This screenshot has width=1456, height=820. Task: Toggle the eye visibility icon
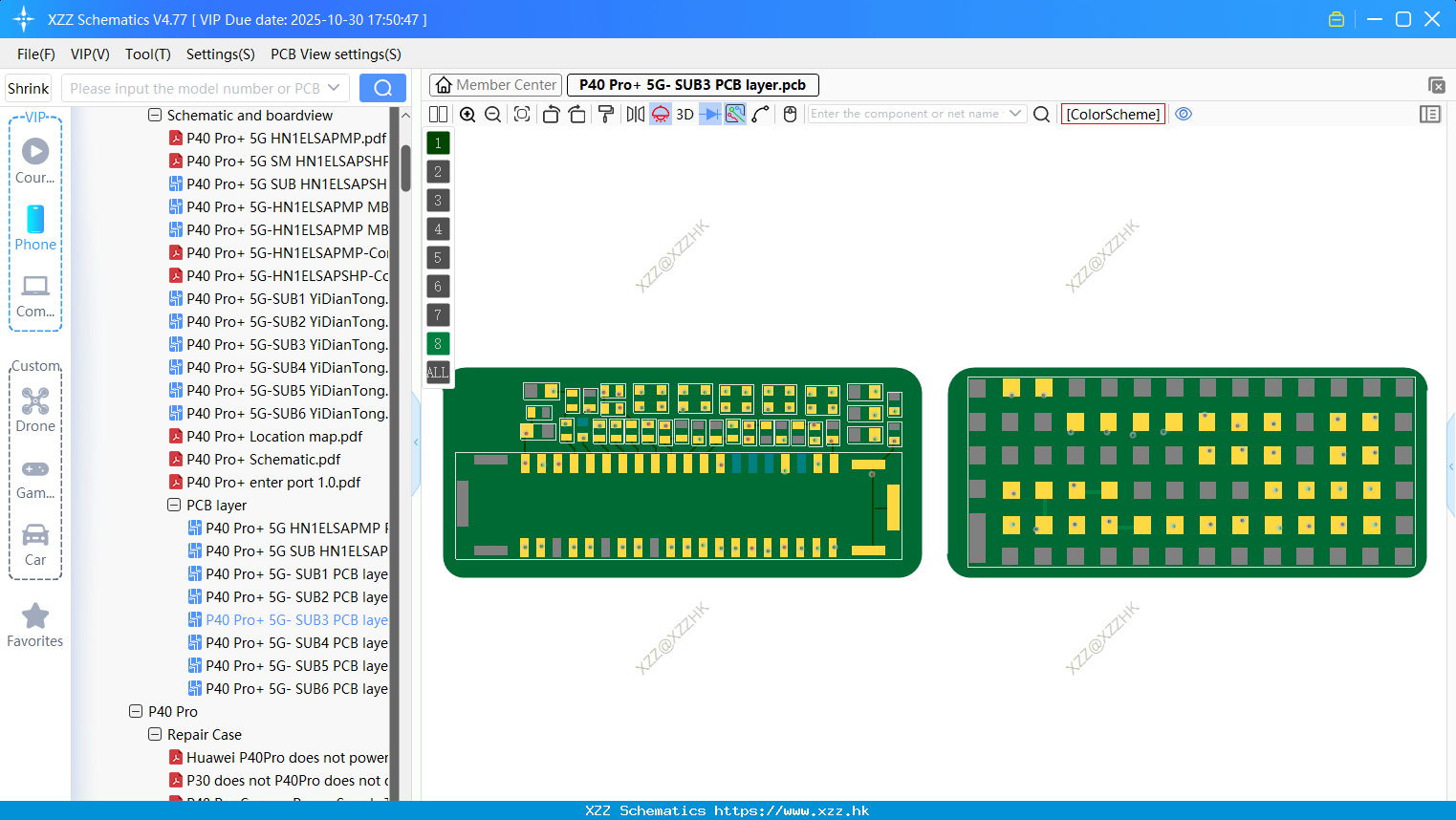coord(1184,114)
